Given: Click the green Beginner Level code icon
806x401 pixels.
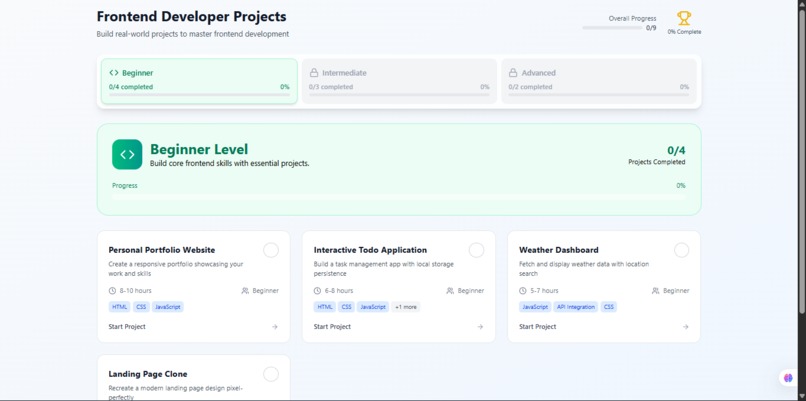Looking at the screenshot, I should (x=127, y=154).
